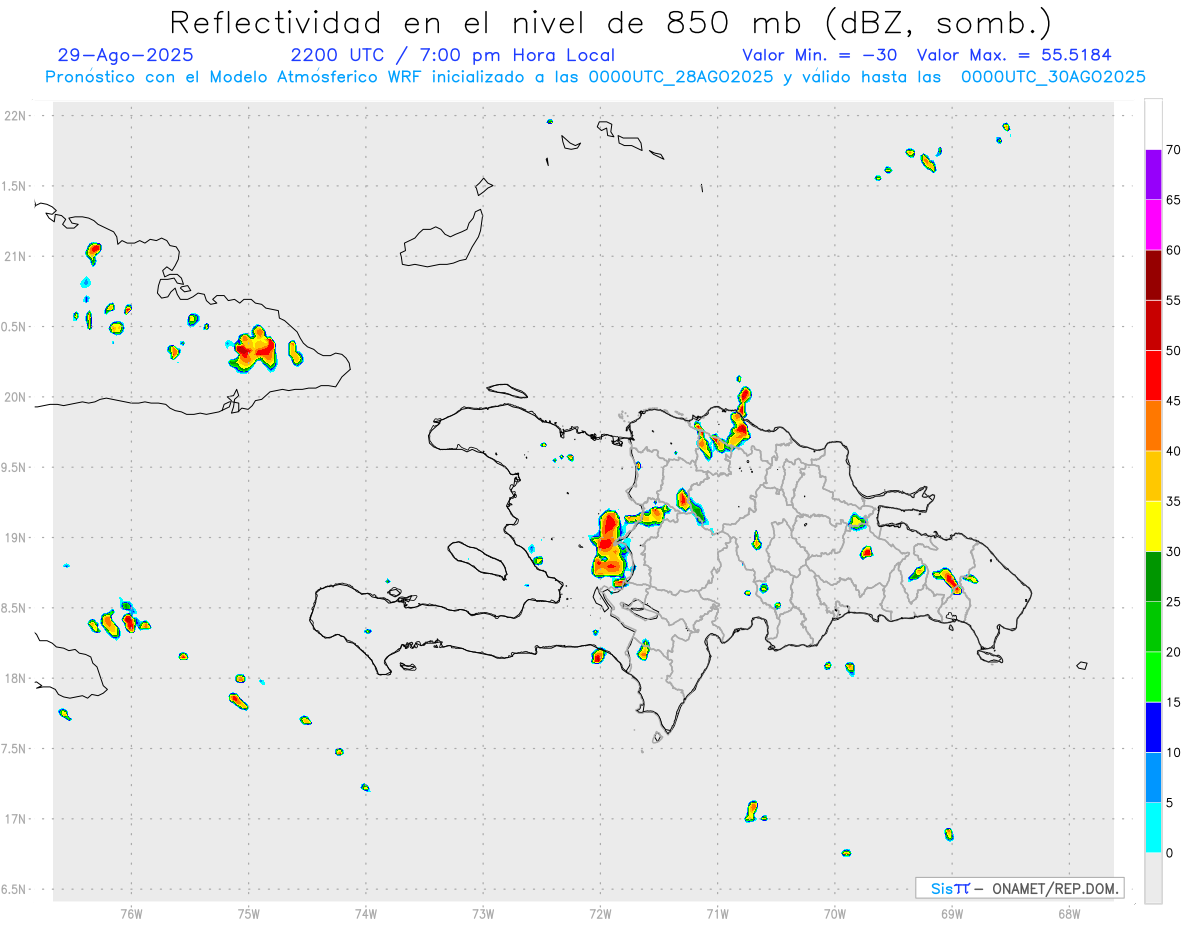Select the colorbar value label '15'
Screen dimensions: 1200x927
[1173, 702]
